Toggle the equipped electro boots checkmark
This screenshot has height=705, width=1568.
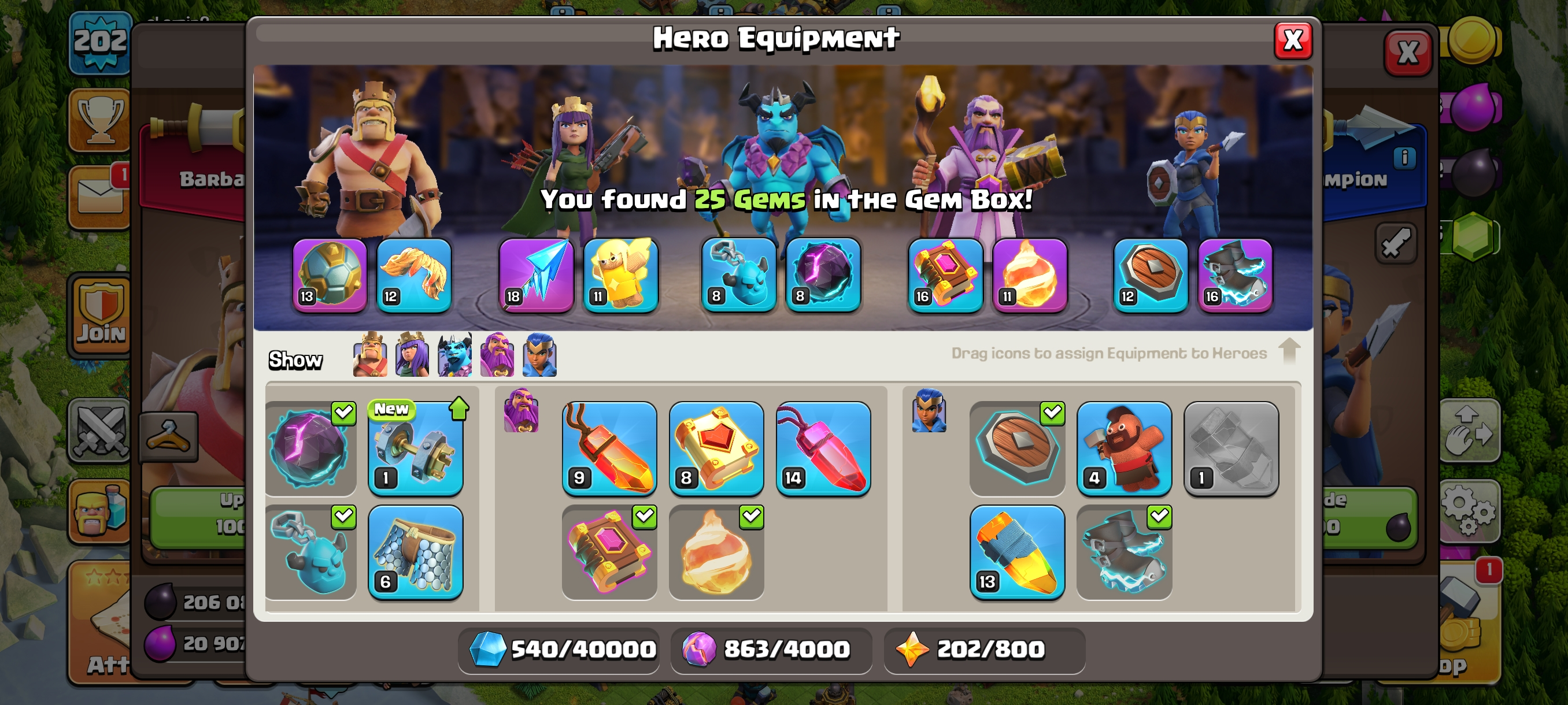point(1160,517)
